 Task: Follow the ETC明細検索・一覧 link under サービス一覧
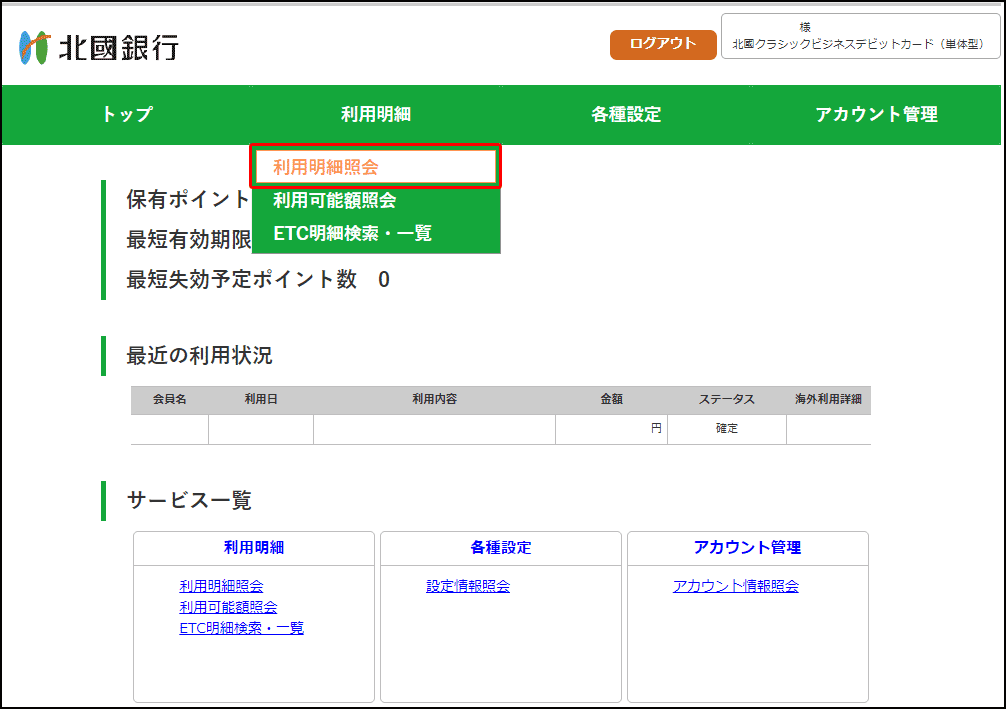[x=241, y=628]
